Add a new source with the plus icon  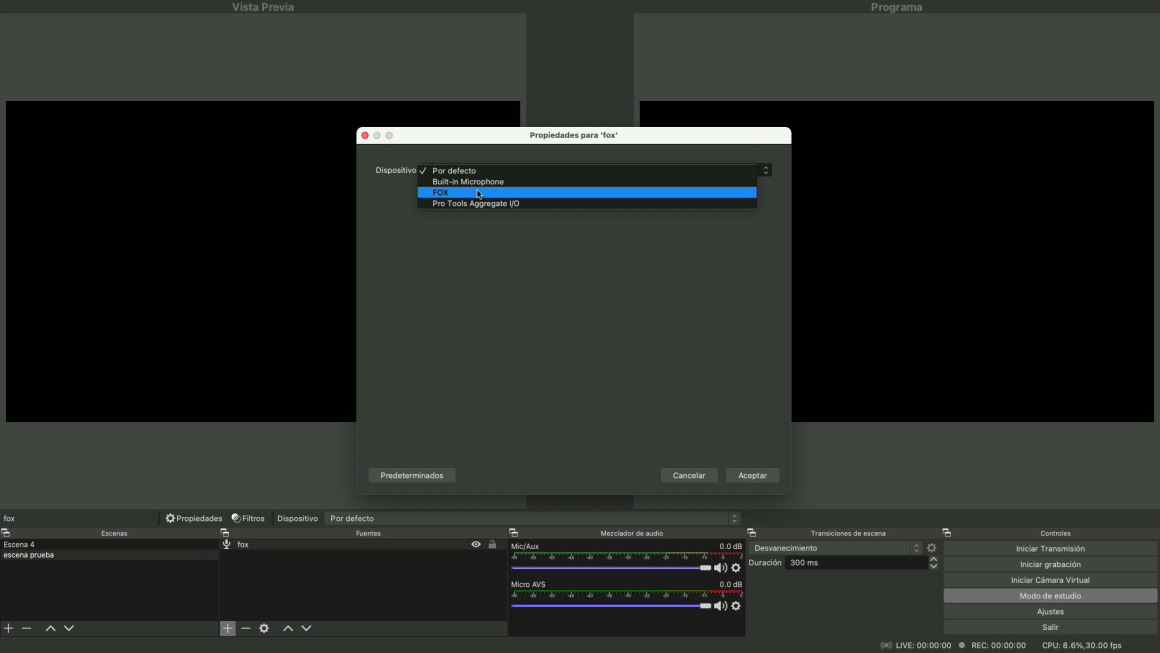[x=228, y=628]
